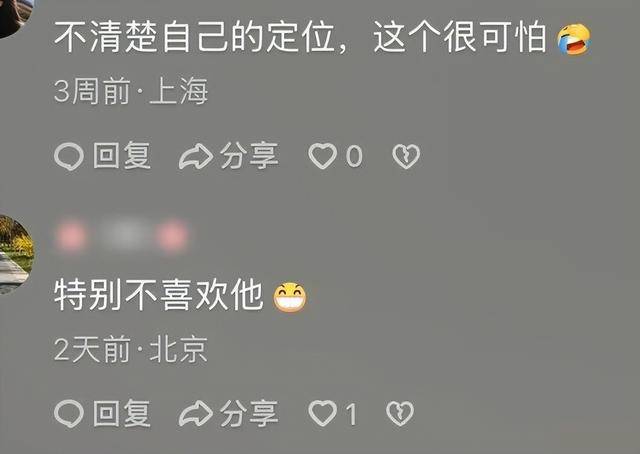Select the comment text 特别不喜欢他
The width and height of the screenshot is (640, 454).
[158, 295]
